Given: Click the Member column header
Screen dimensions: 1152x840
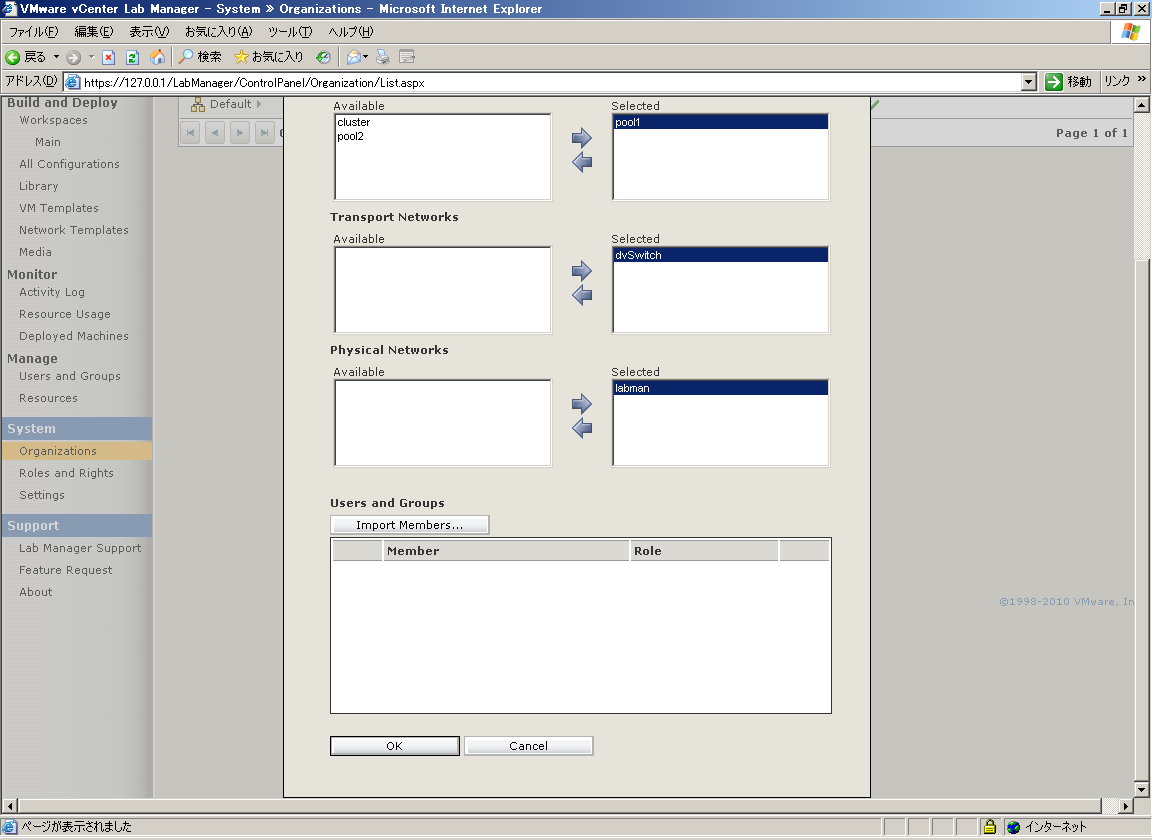Looking at the screenshot, I should pos(505,551).
